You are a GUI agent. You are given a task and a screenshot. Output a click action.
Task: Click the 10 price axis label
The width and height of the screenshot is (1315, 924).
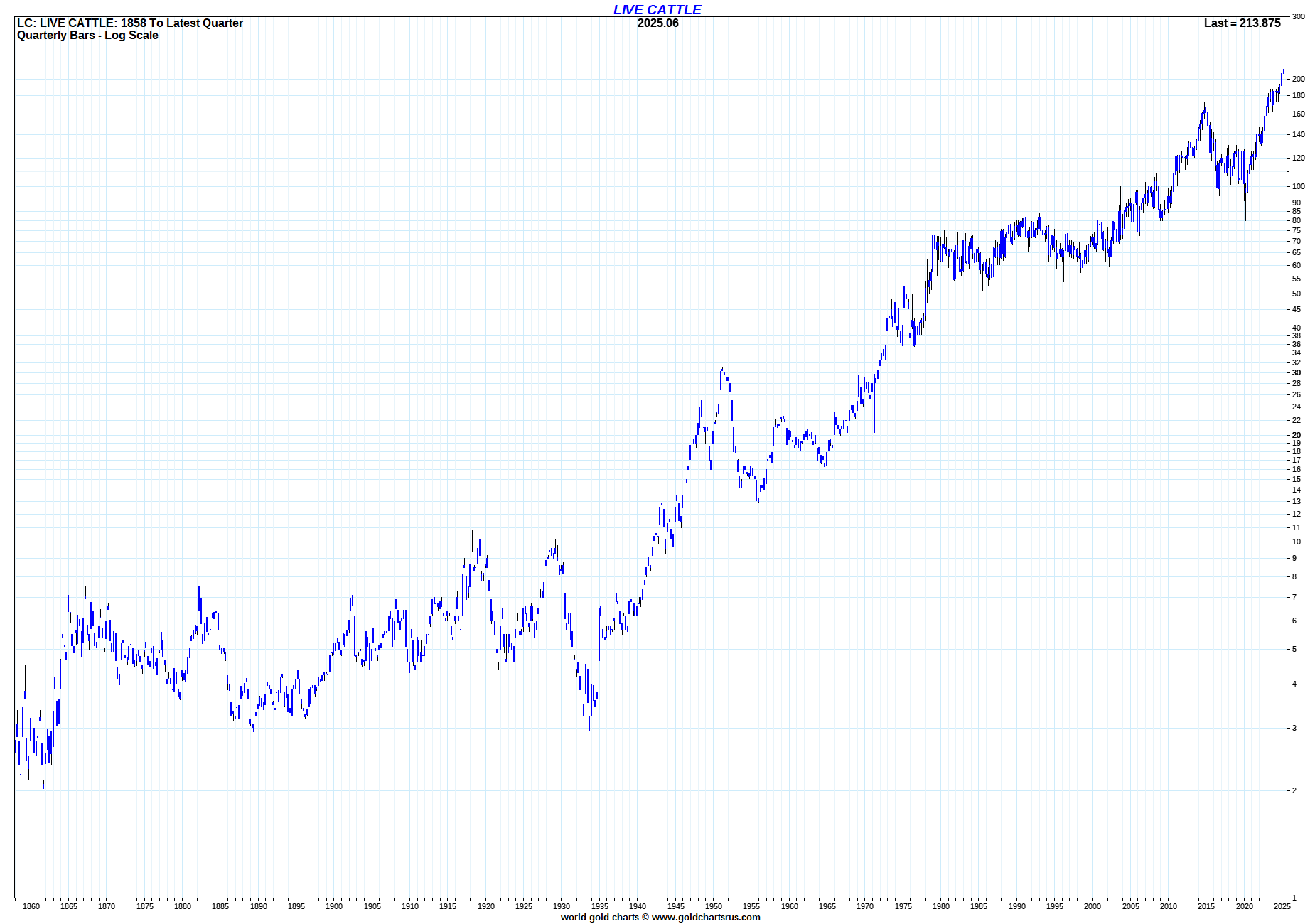click(1297, 542)
